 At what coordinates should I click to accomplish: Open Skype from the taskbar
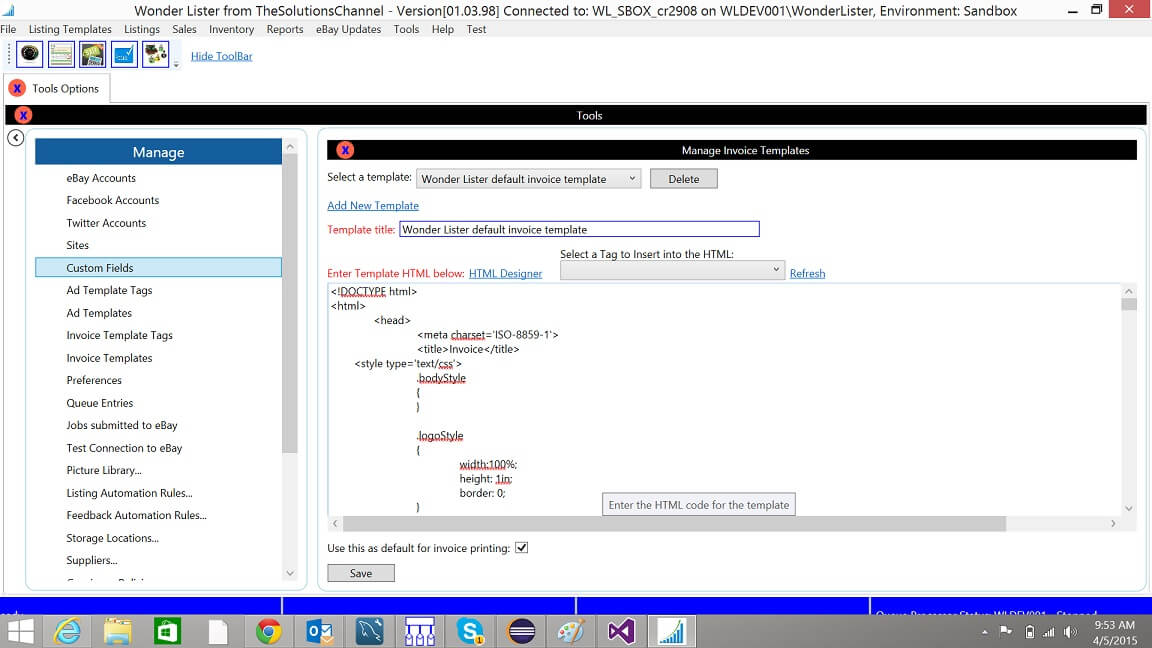point(469,631)
